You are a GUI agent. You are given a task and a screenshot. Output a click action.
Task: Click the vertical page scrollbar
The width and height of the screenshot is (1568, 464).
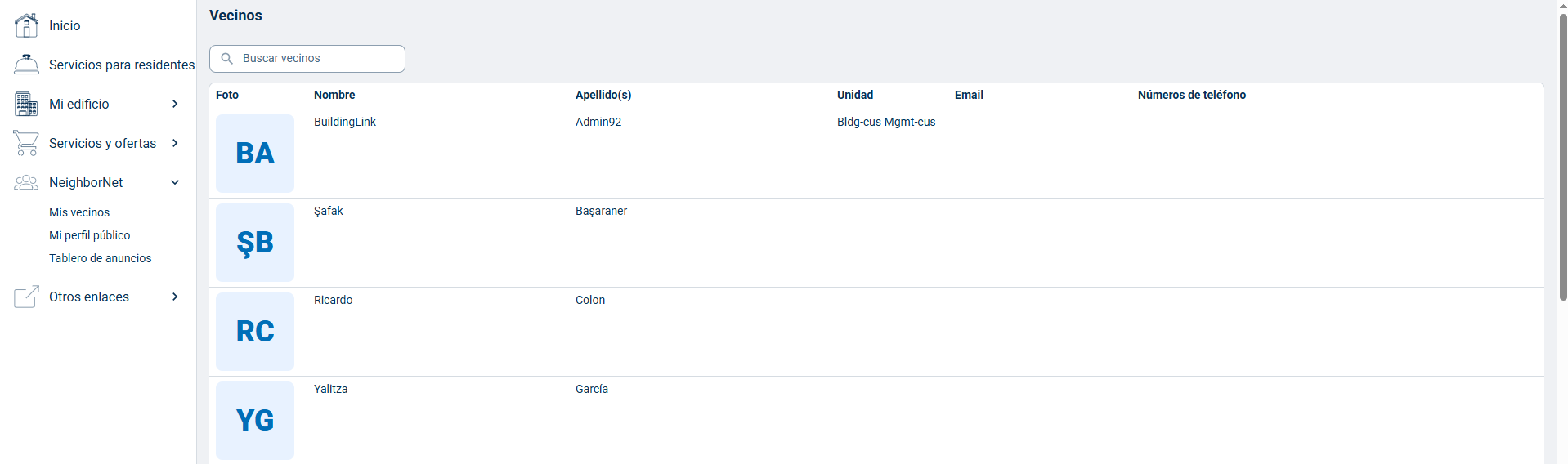(1563, 163)
